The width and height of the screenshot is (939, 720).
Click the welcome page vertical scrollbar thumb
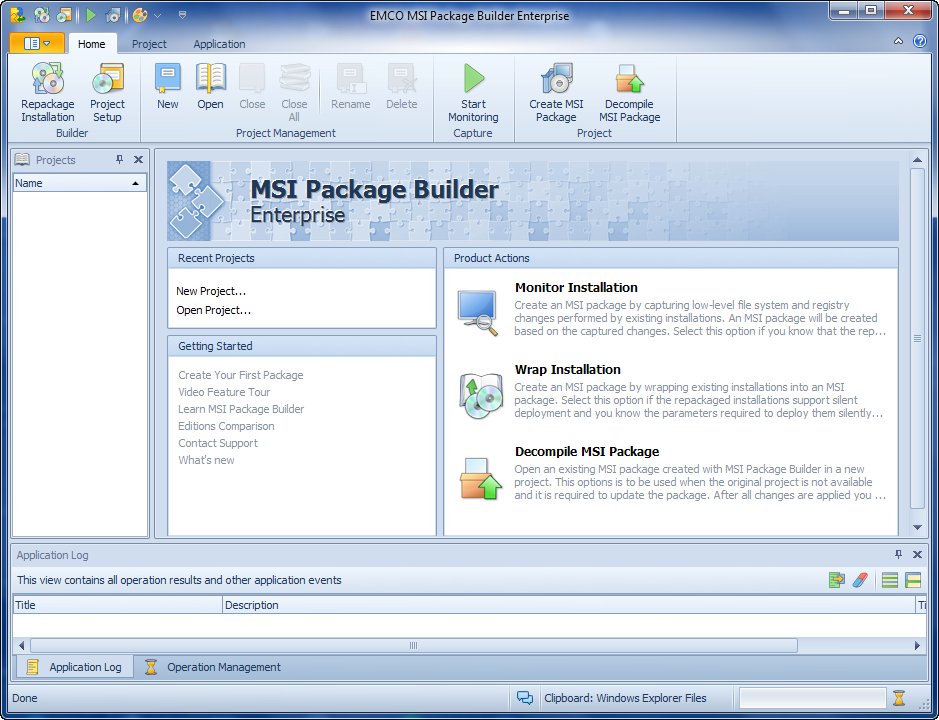point(917,338)
